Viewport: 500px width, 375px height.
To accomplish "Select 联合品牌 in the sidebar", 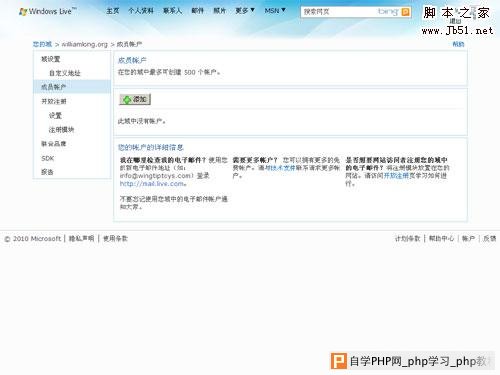I will pos(54,144).
